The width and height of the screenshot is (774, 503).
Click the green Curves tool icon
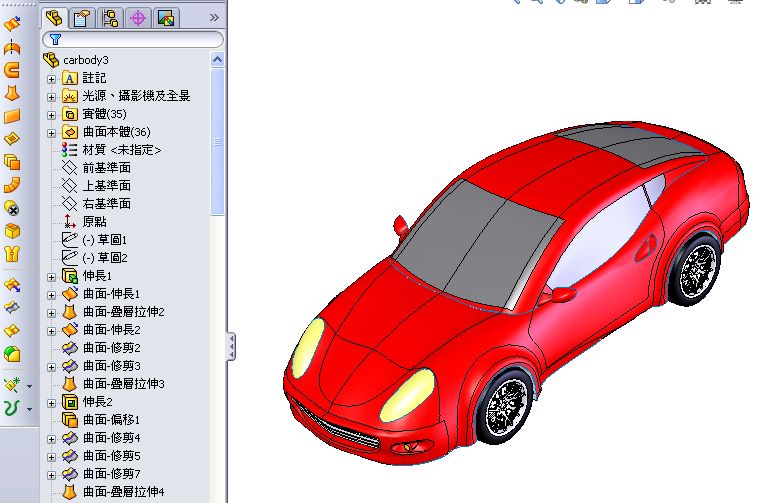[x=12, y=408]
